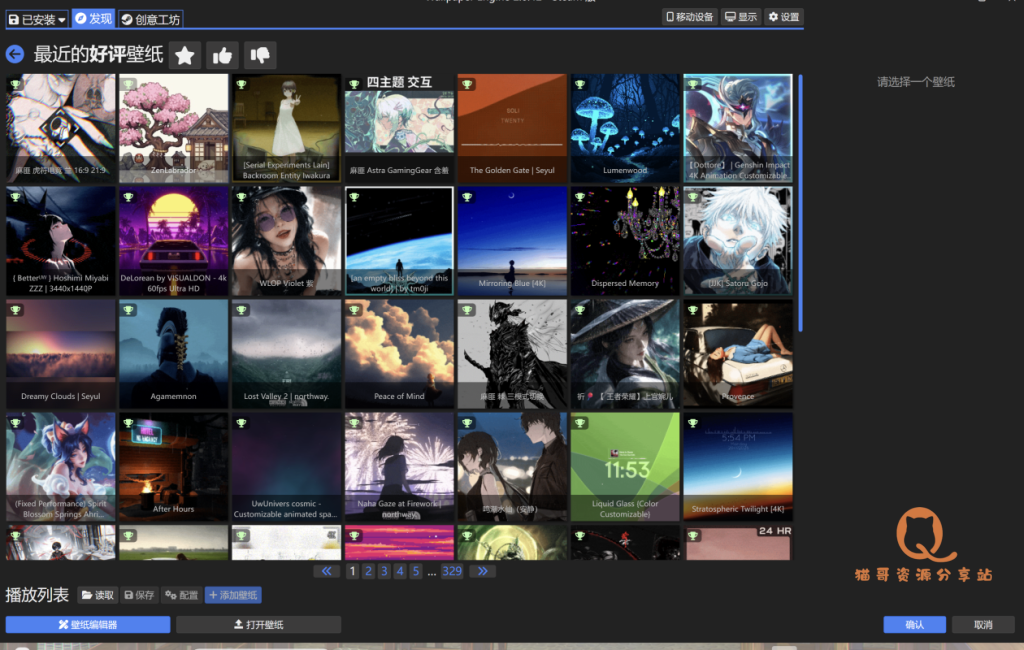Open the 已安装 dropdown
This screenshot has width=1024, height=650.
click(37, 20)
